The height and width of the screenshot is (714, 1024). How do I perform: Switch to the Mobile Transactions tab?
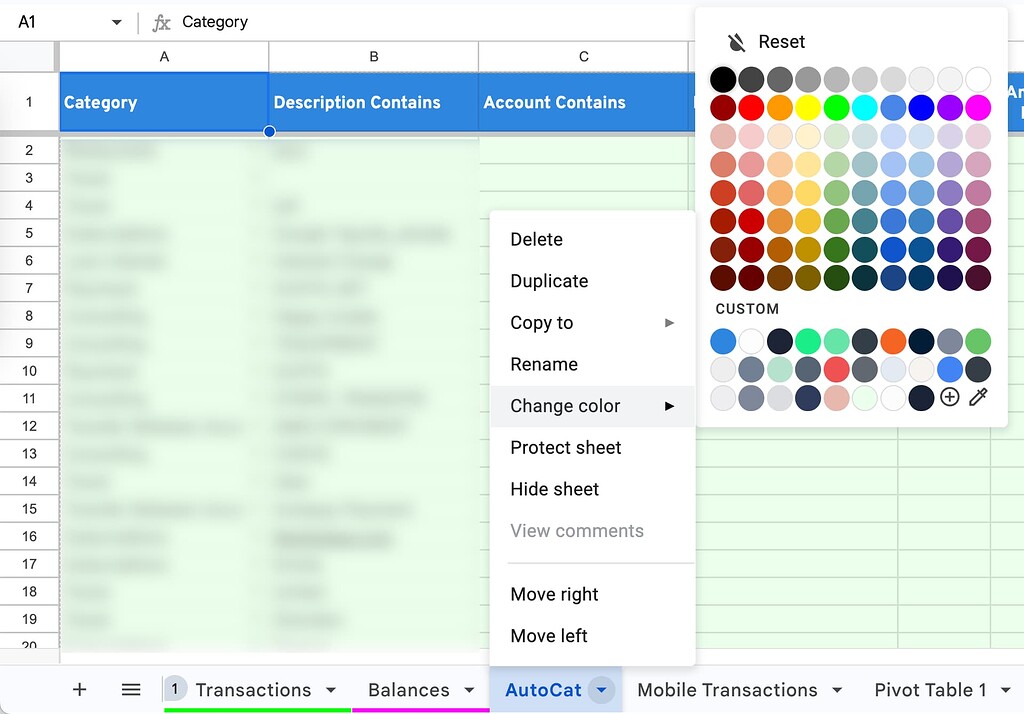pyautogui.click(x=727, y=689)
